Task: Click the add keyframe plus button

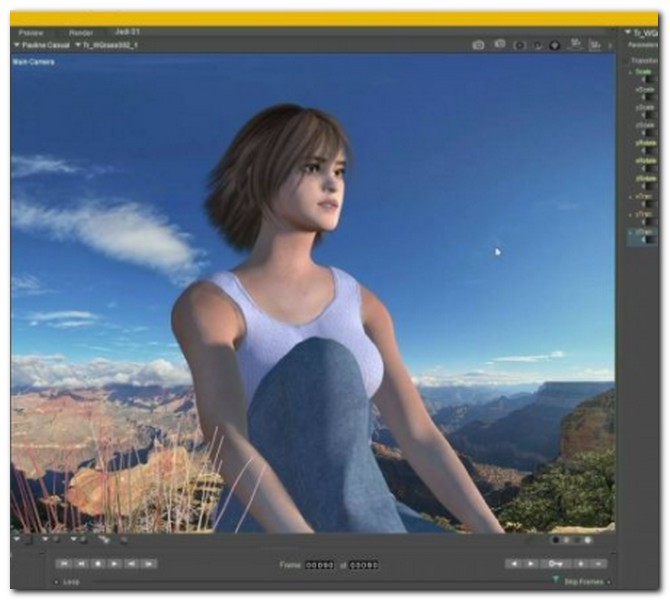Action: click(x=580, y=564)
